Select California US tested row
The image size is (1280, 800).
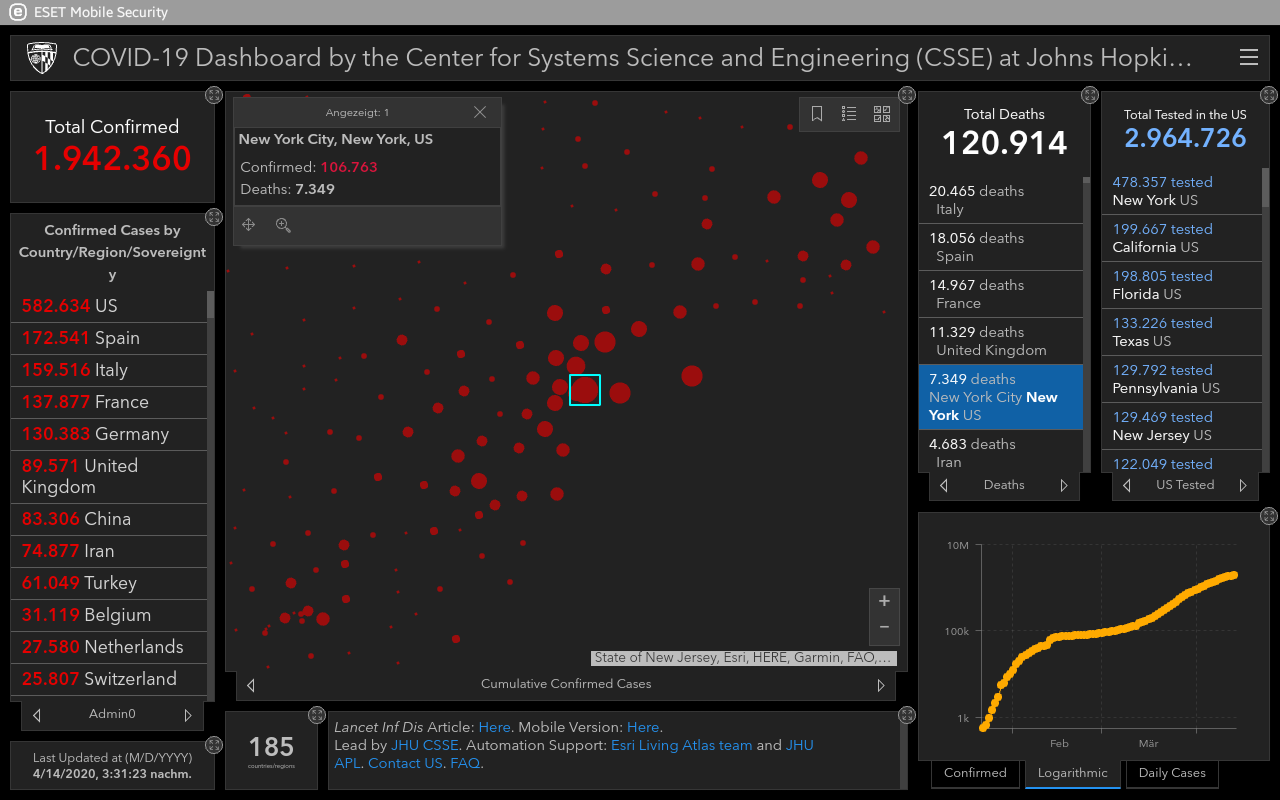pyautogui.click(x=1182, y=238)
